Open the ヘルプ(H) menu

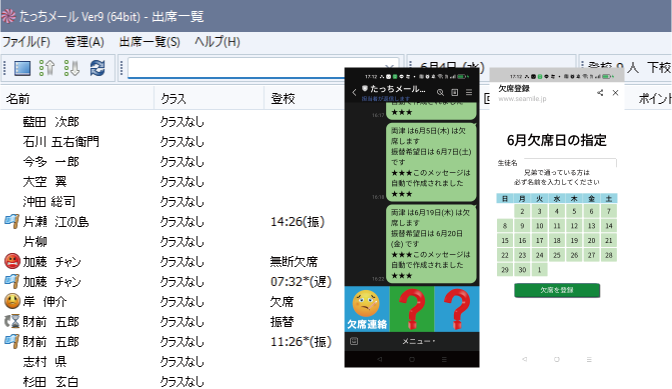click(x=217, y=42)
